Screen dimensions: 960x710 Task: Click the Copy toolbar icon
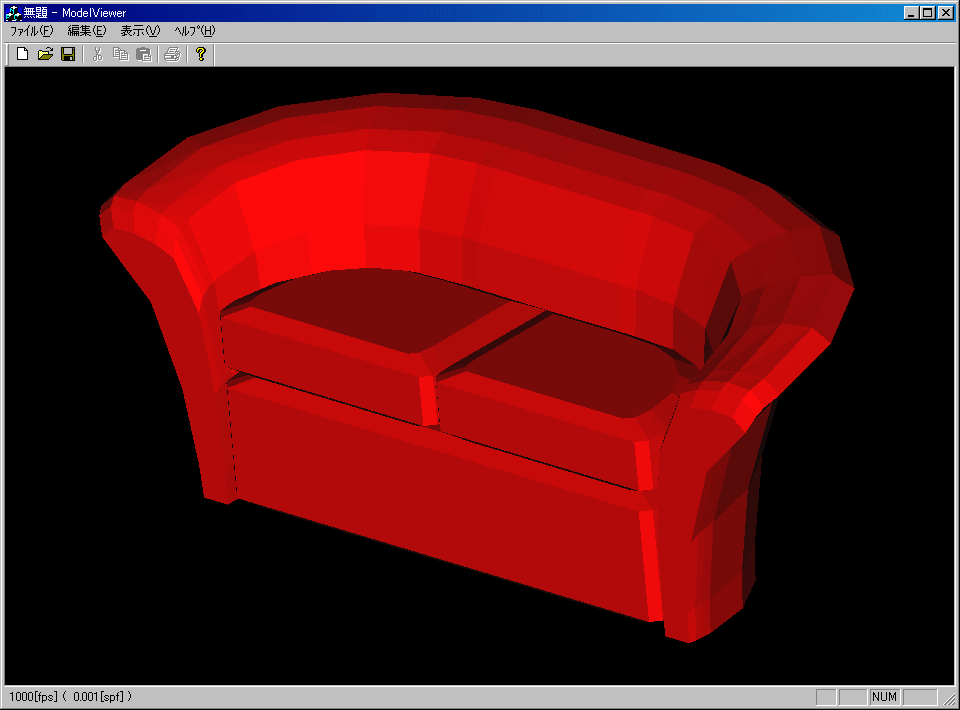point(121,54)
